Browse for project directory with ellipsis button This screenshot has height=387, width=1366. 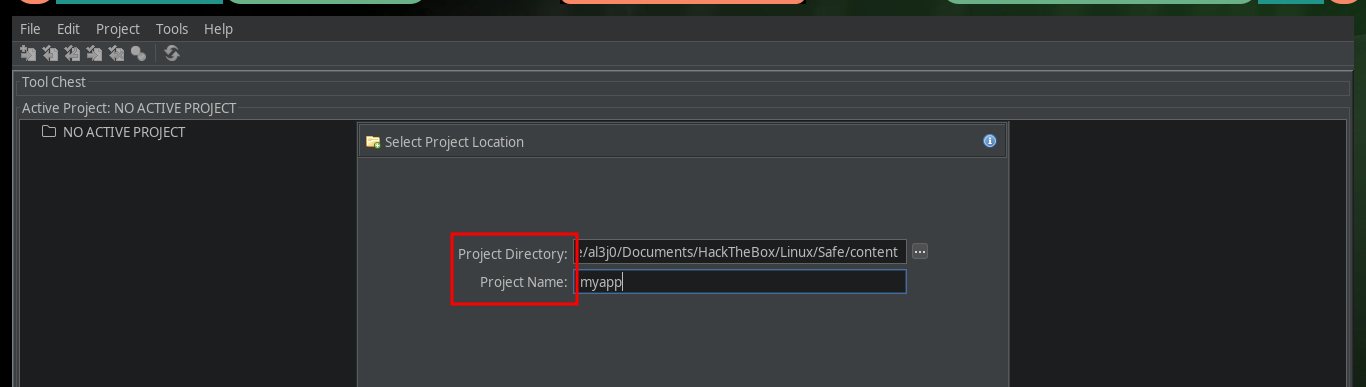[x=920, y=251]
